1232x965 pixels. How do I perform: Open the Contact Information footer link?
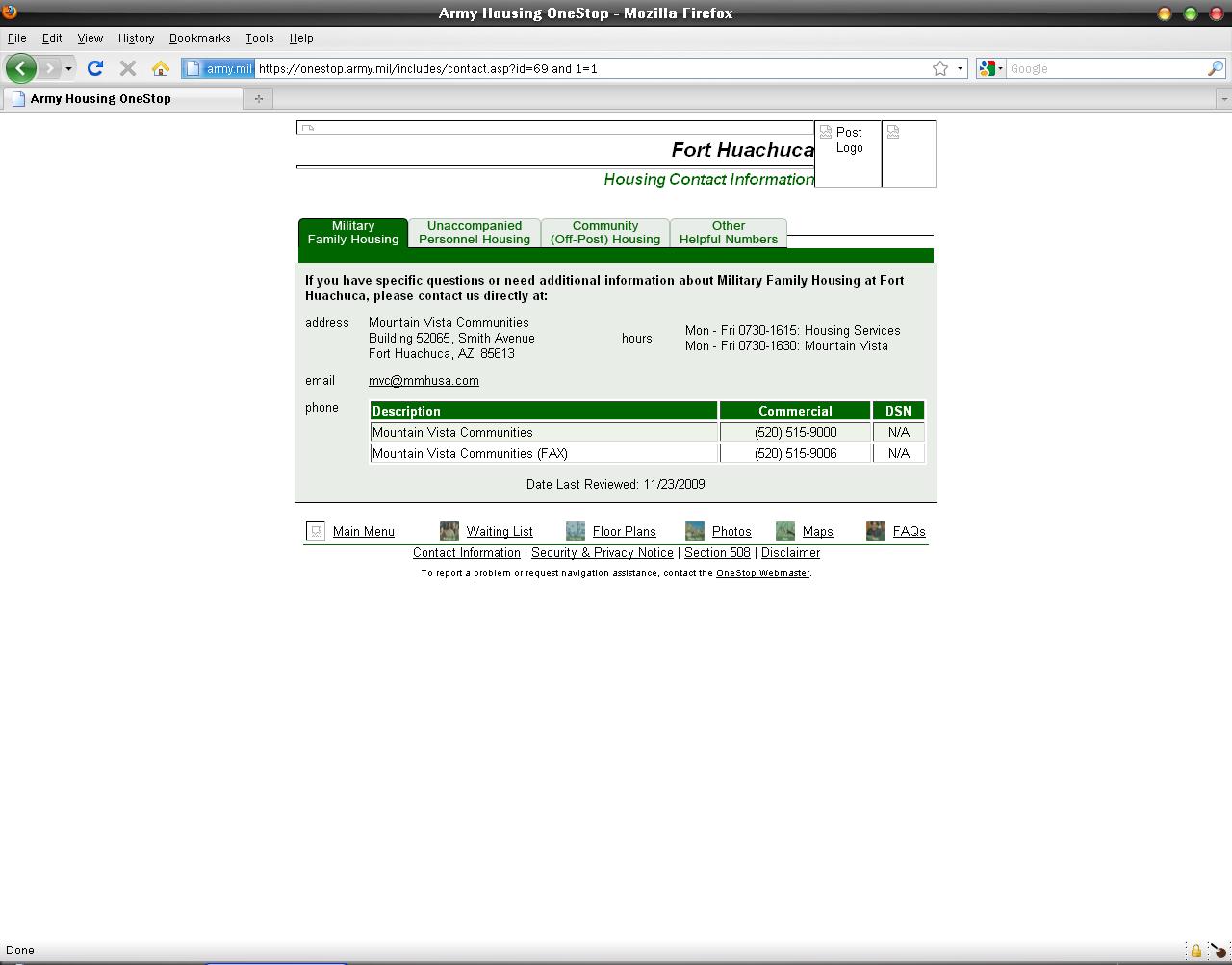pos(467,553)
